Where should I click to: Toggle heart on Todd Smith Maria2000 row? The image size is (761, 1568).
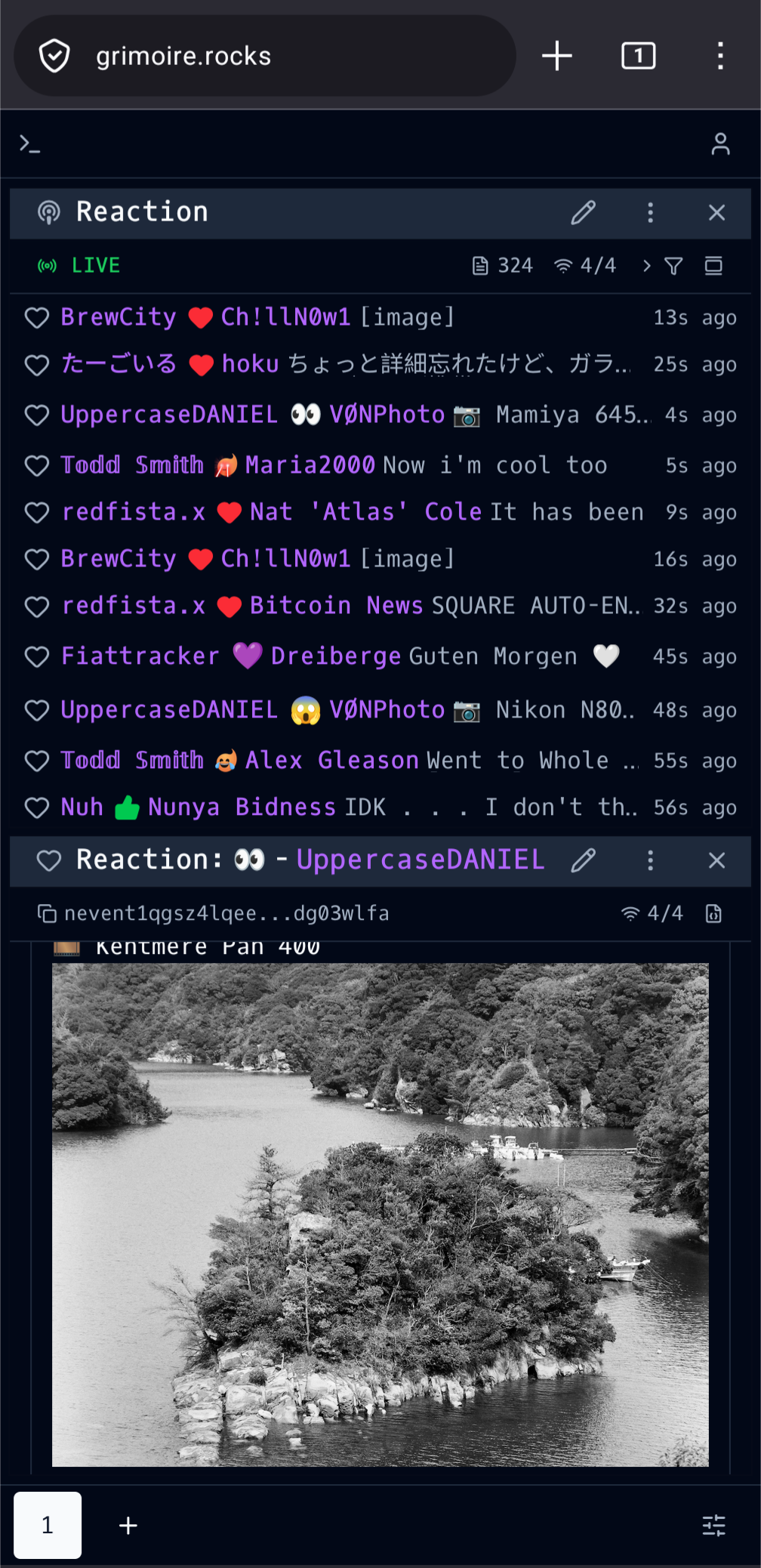click(37, 466)
